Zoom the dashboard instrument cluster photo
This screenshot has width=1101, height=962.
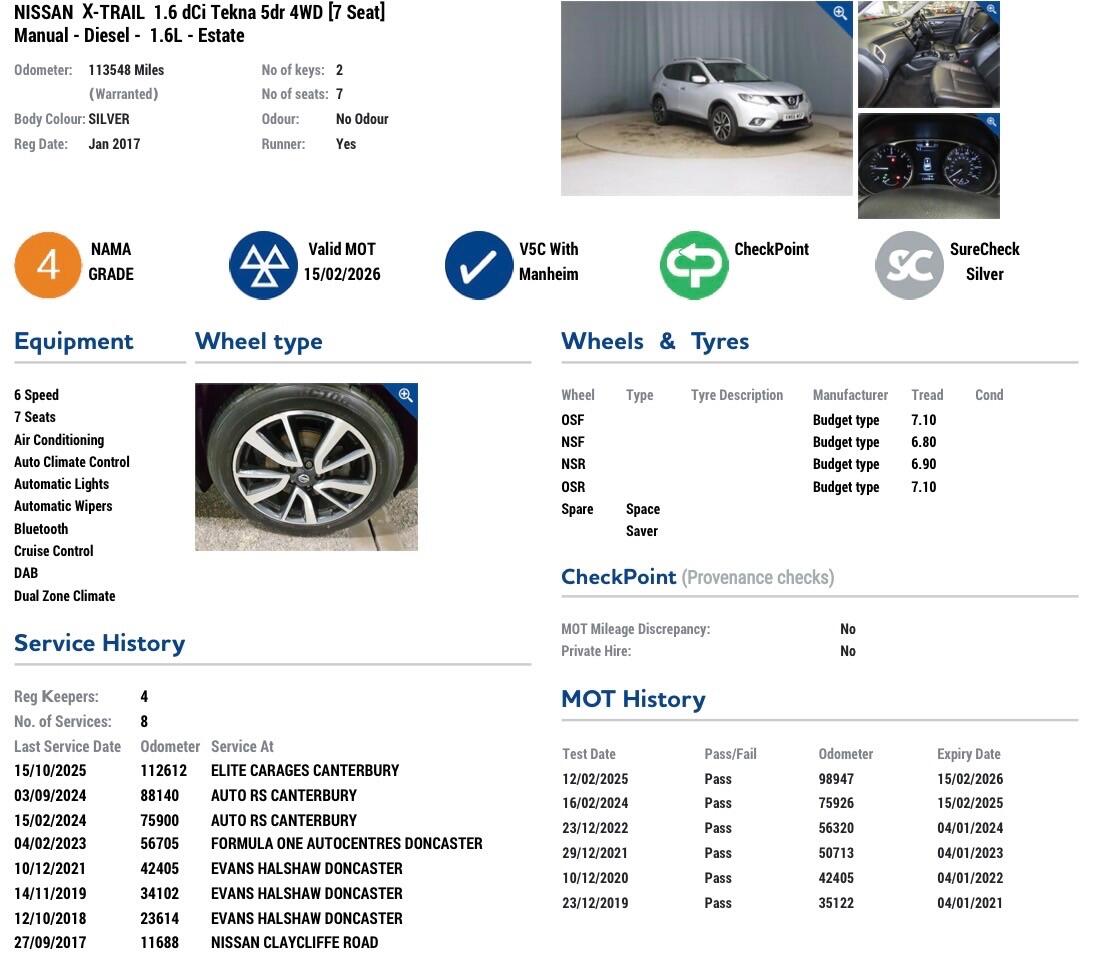tap(990, 123)
